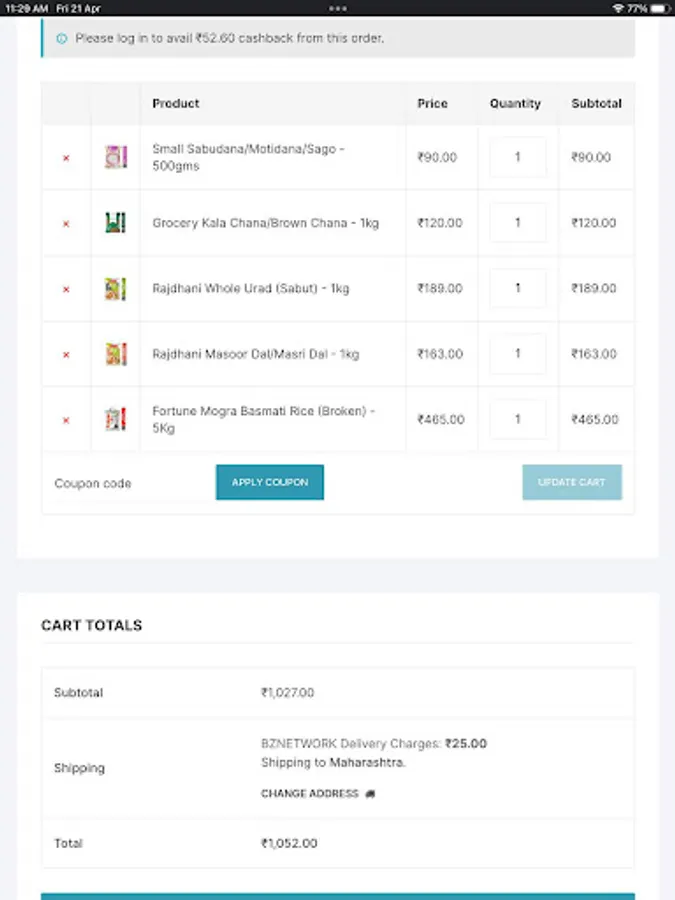Open the Rajdhani Masoor Dal product link
The width and height of the screenshot is (675, 900).
255,354
